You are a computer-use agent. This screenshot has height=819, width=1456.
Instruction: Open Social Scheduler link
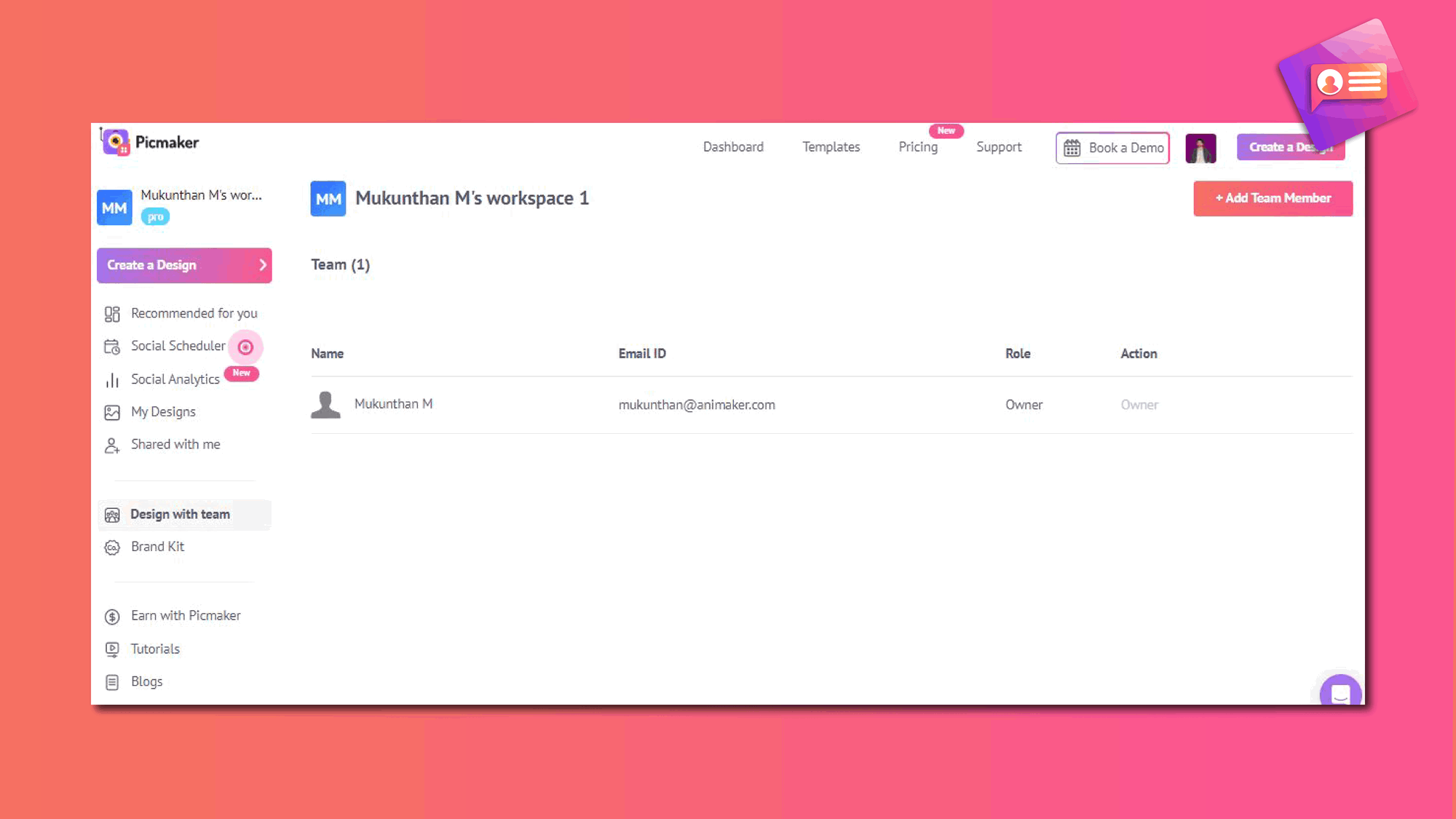point(178,347)
